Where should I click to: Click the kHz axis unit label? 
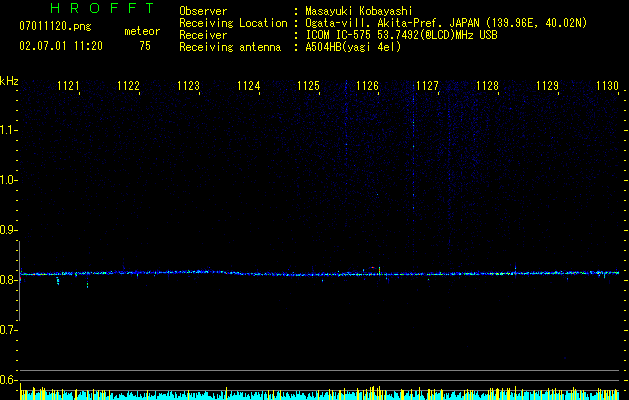(9, 81)
